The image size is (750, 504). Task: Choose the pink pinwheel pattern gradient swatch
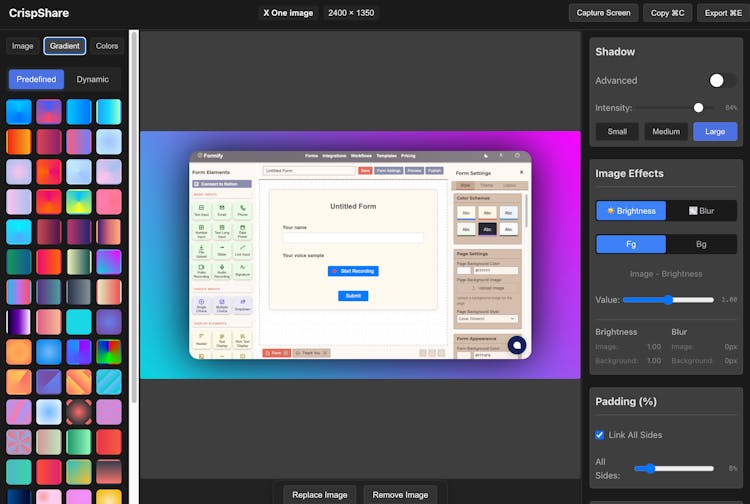tap(19, 442)
